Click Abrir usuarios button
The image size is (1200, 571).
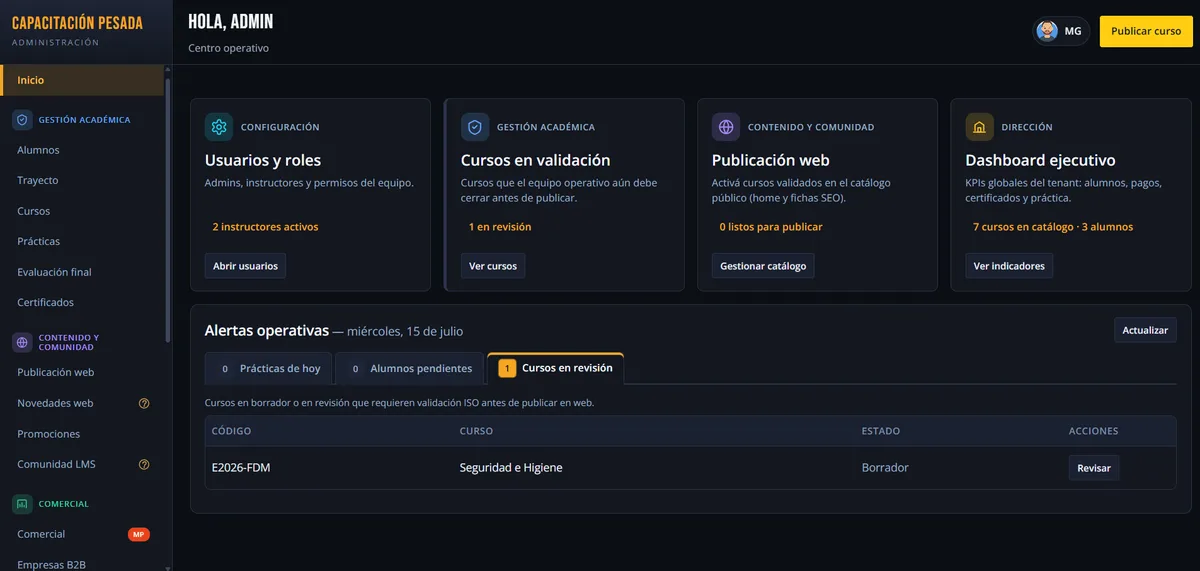245,266
